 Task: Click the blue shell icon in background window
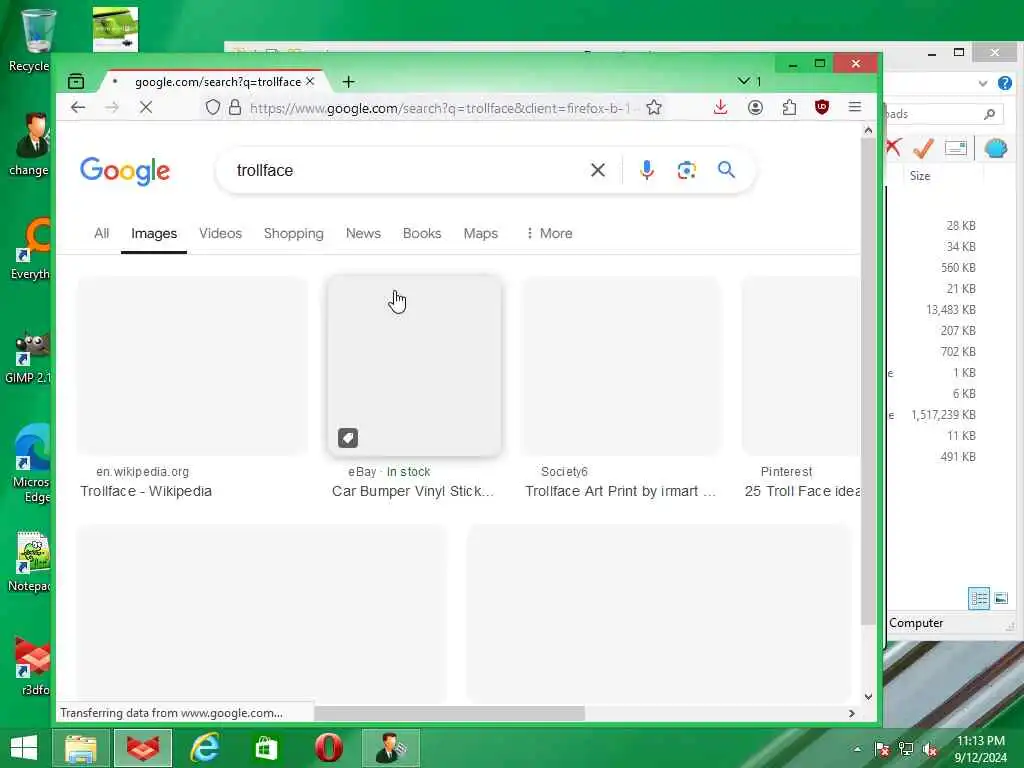tap(995, 148)
